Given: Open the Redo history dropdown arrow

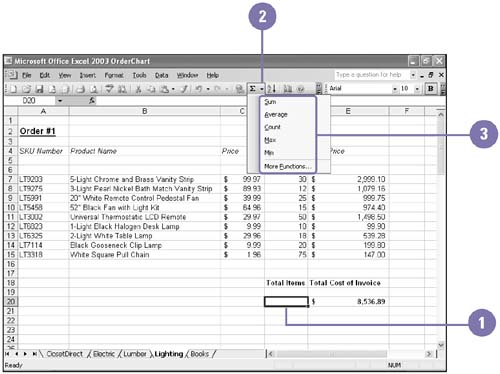Looking at the screenshot, I should pos(227,89).
